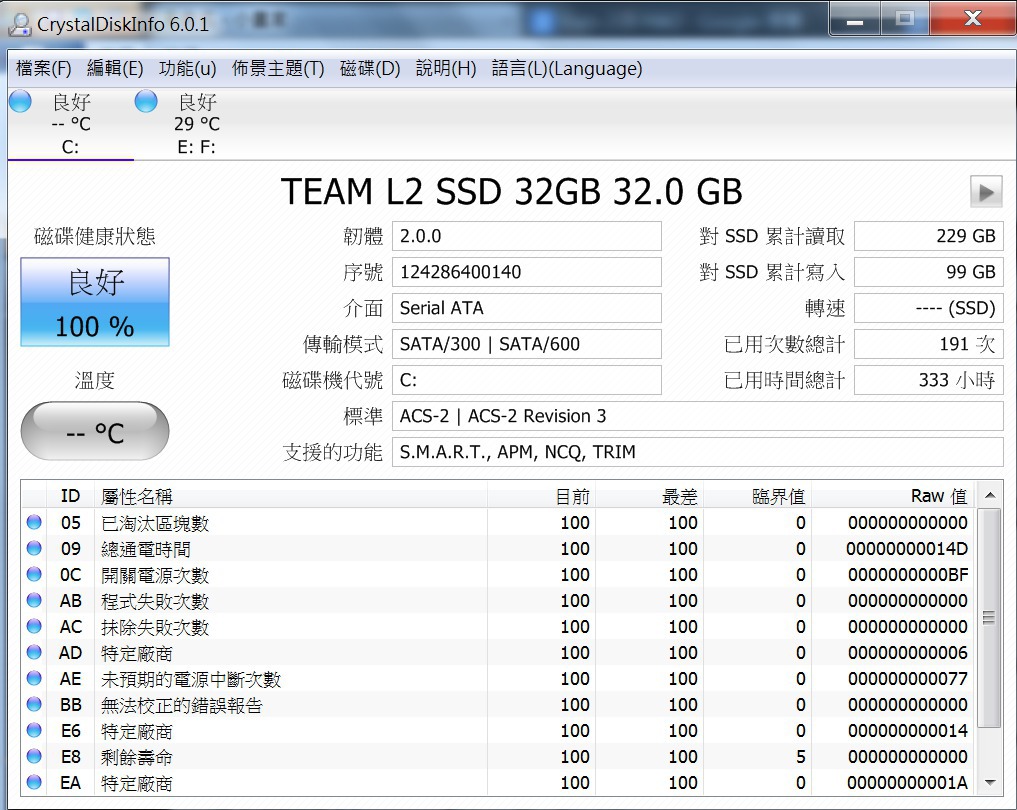Select the transfer mode field SATA/300 | SATA/600
The width and height of the screenshot is (1017, 810).
pos(527,344)
